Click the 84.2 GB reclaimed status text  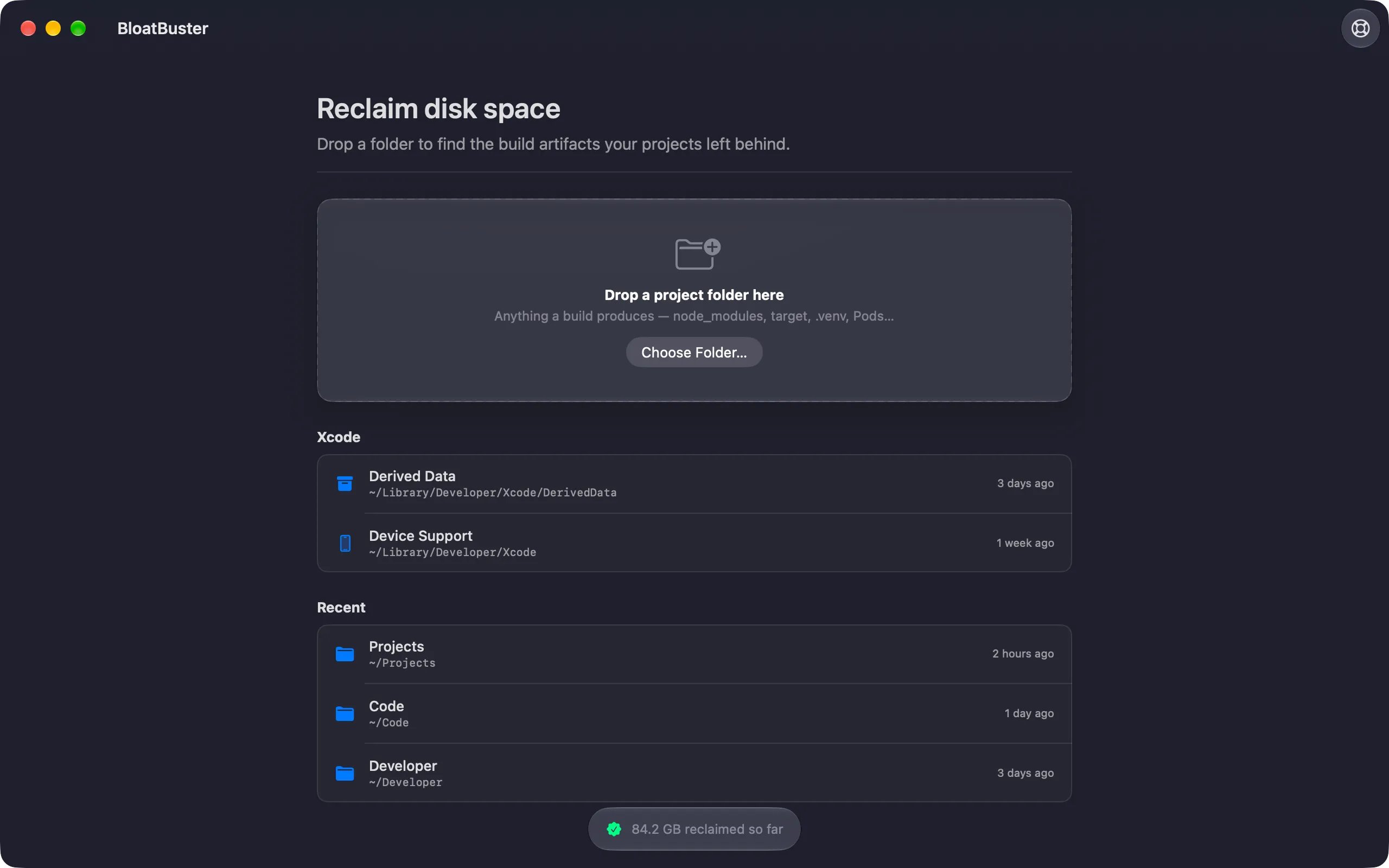707,829
